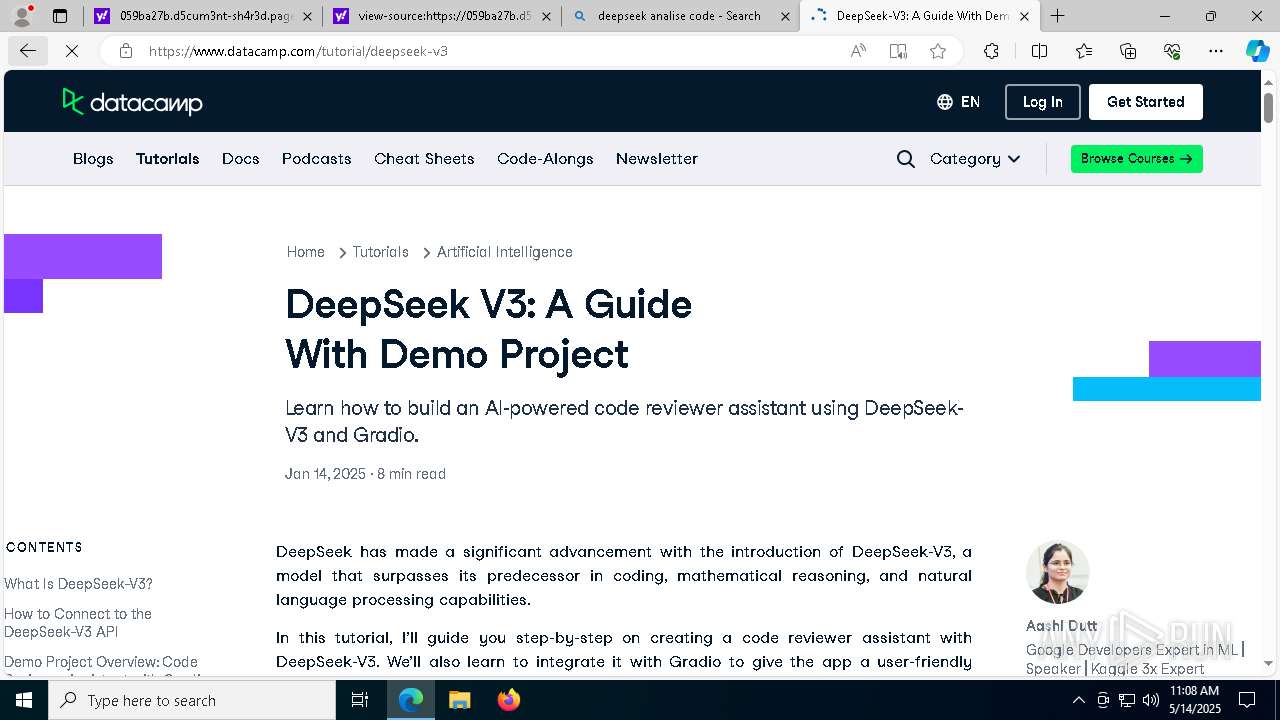Switch to deepseek analise code Search tab
The image size is (1280, 720).
680,16
